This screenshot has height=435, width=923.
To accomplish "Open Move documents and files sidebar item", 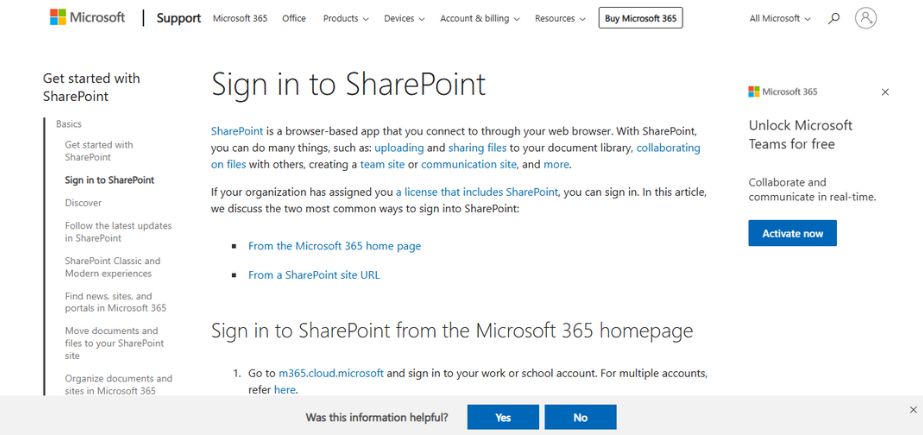I will point(114,343).
